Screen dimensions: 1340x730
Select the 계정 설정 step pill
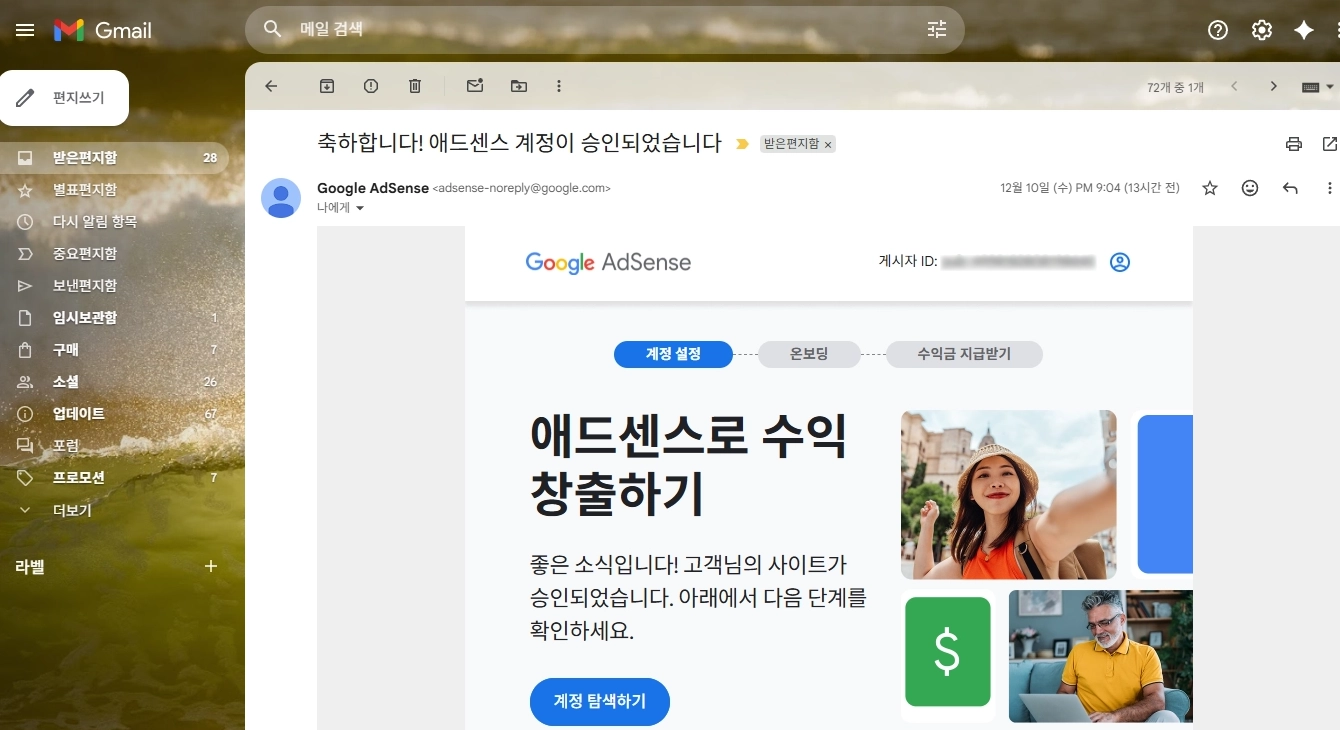pos(673,354)
